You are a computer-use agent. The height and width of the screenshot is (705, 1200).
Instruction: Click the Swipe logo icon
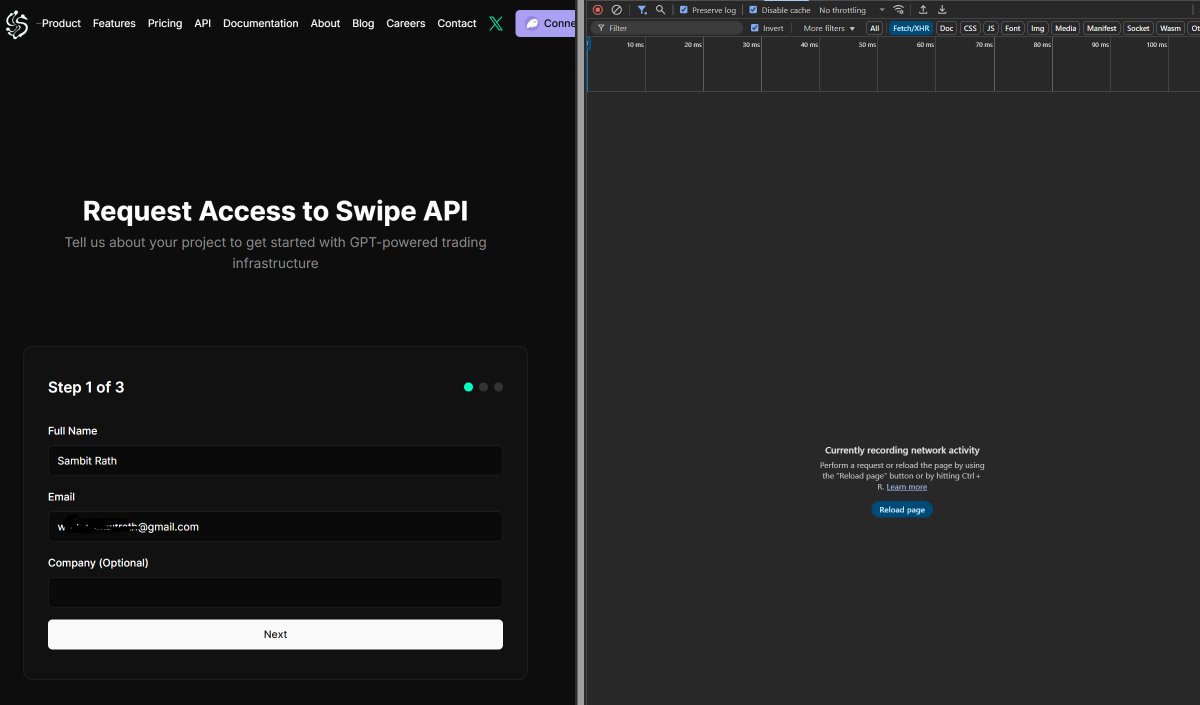(x=17, y=23)
